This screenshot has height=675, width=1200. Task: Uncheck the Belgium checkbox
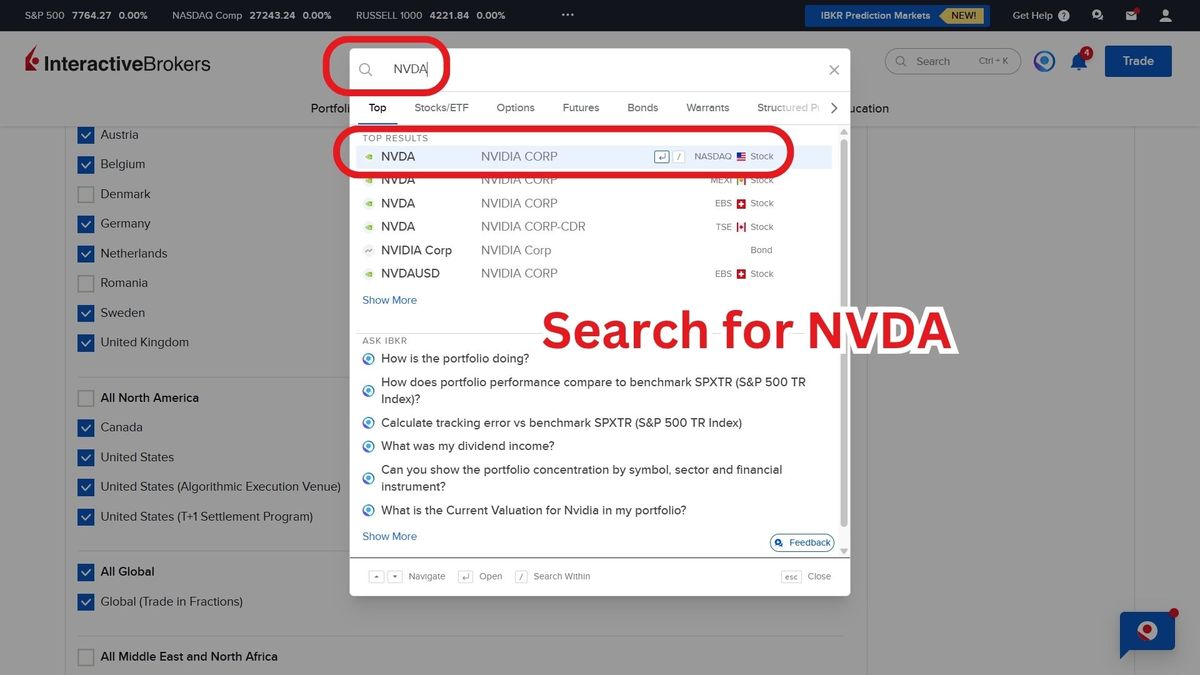[86, 164]
